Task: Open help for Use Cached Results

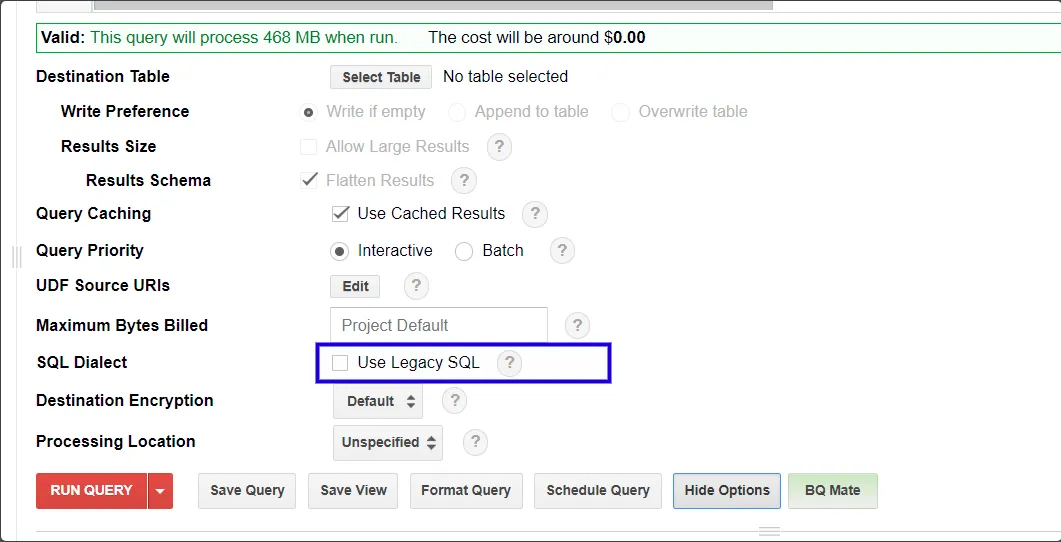Action: (535, 214)
